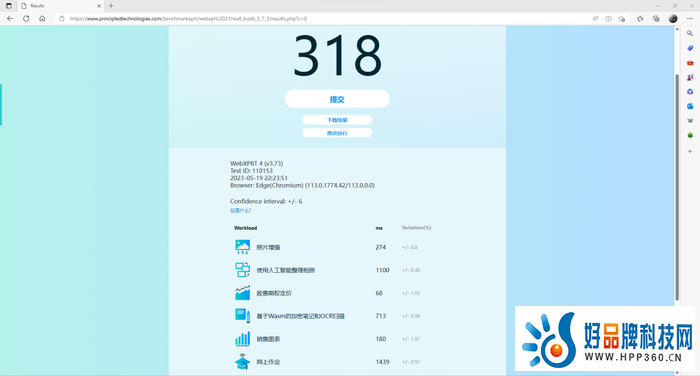Open a new tab with plus button
Image resolution: width=700 pixels, height=376 pixels.
[111, 6]
